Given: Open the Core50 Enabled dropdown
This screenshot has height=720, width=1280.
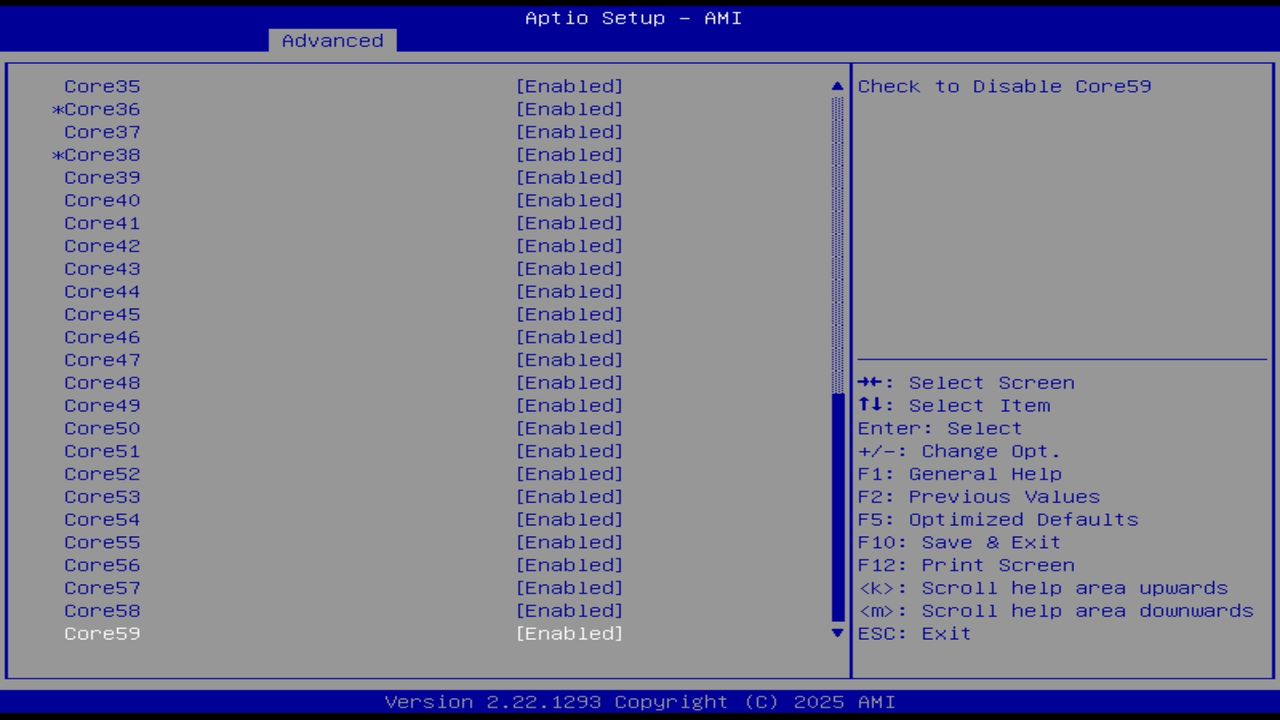Looking at the screenshot, I should [x=569, y=428].
